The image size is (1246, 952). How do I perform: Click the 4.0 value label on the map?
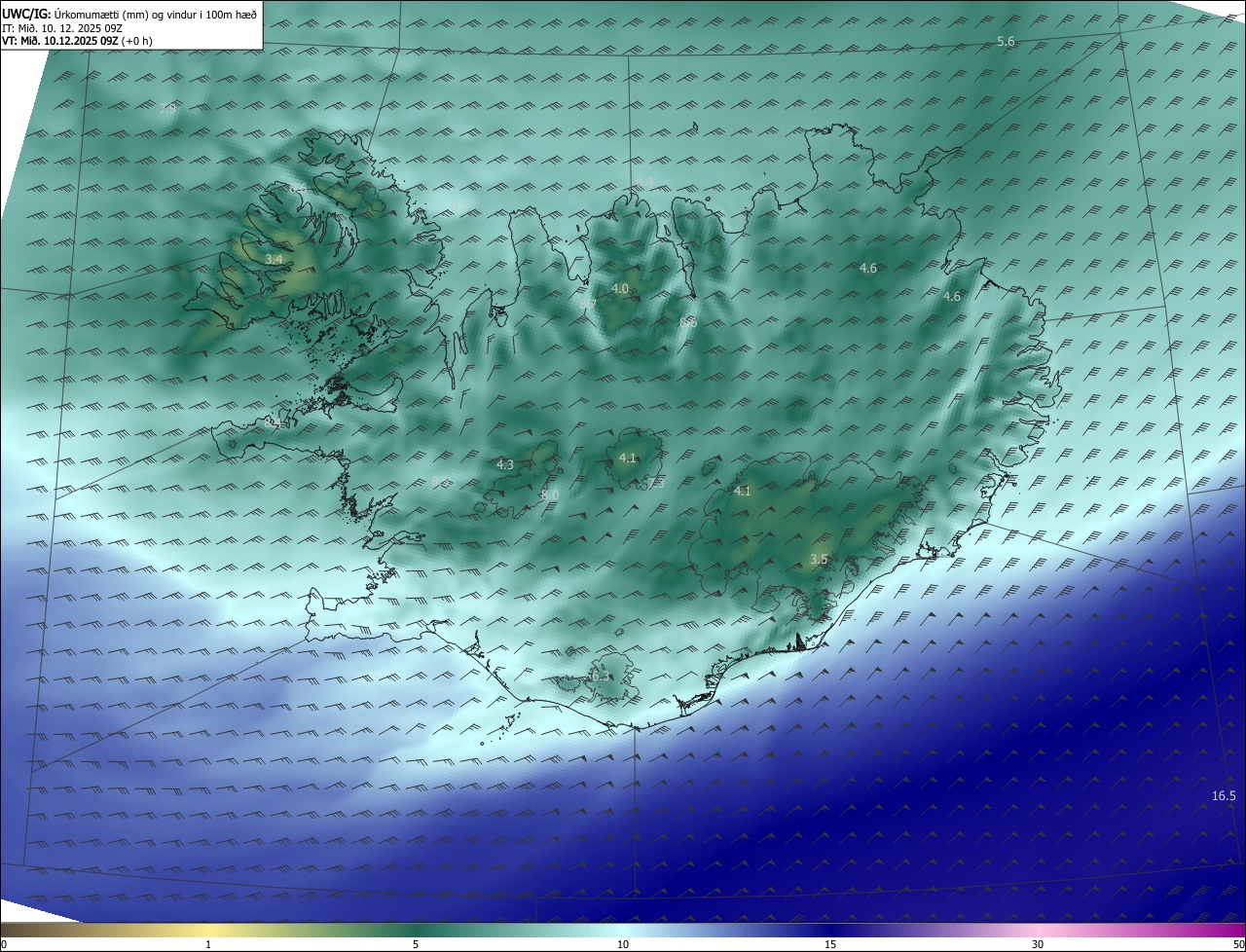[x=620, y=289]
